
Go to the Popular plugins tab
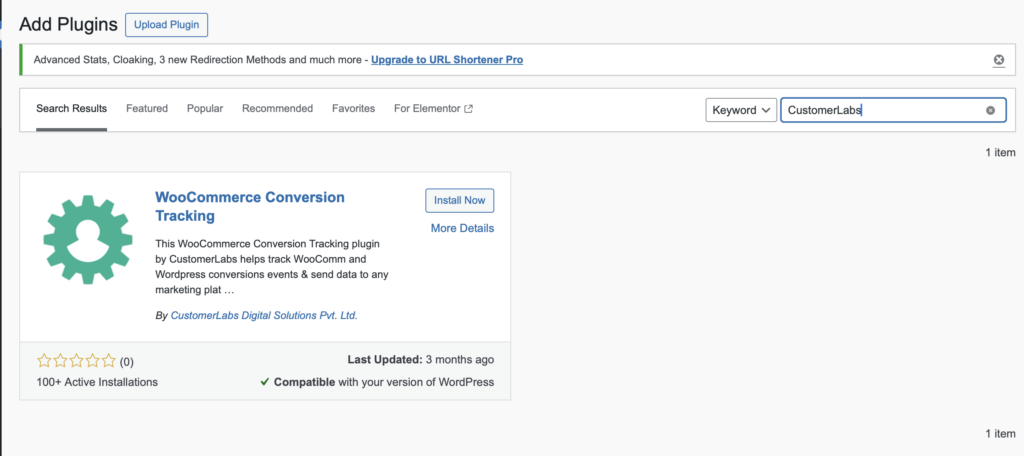tap(205, 109)
